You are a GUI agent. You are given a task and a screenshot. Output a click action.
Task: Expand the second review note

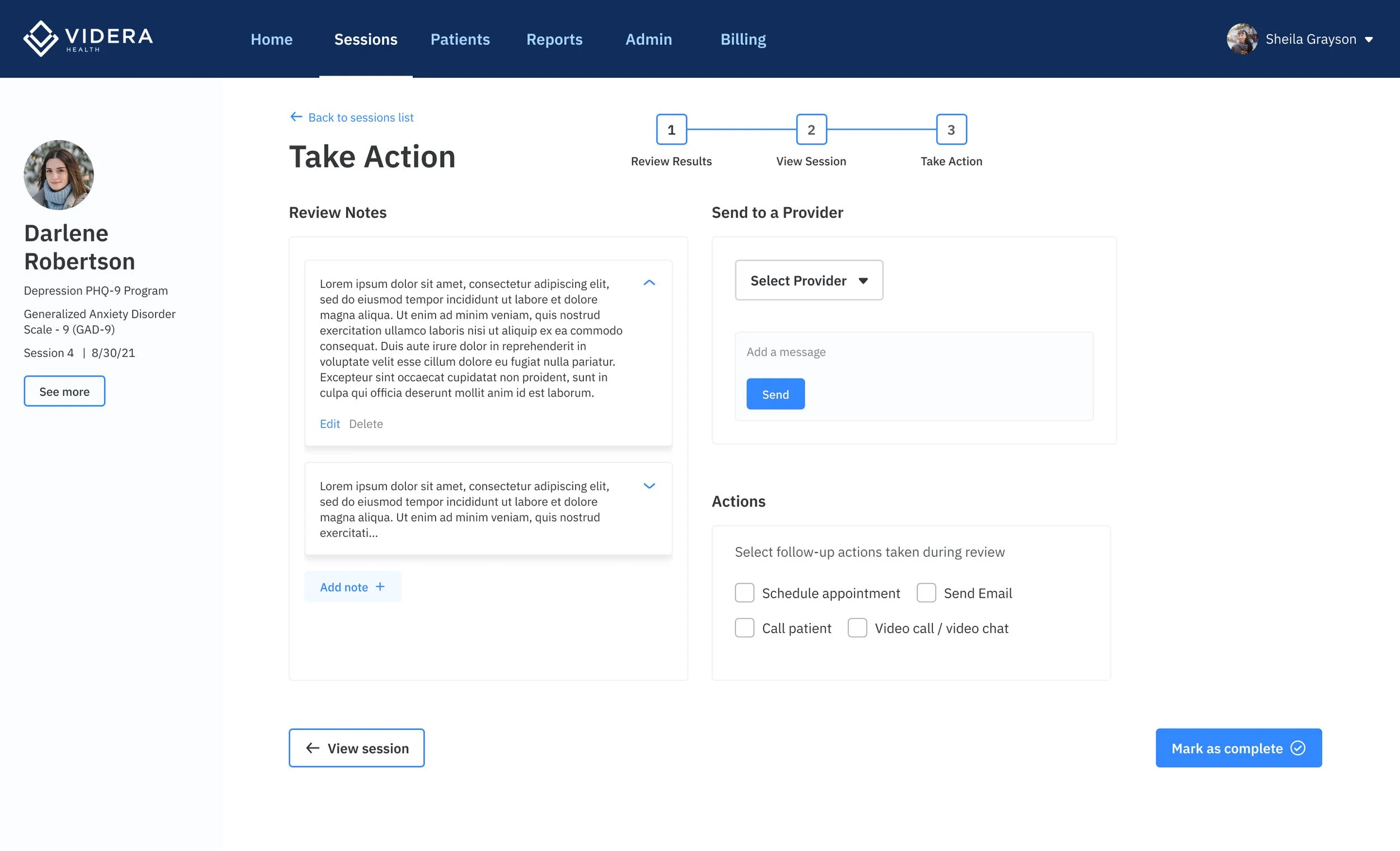pos(649,486)
